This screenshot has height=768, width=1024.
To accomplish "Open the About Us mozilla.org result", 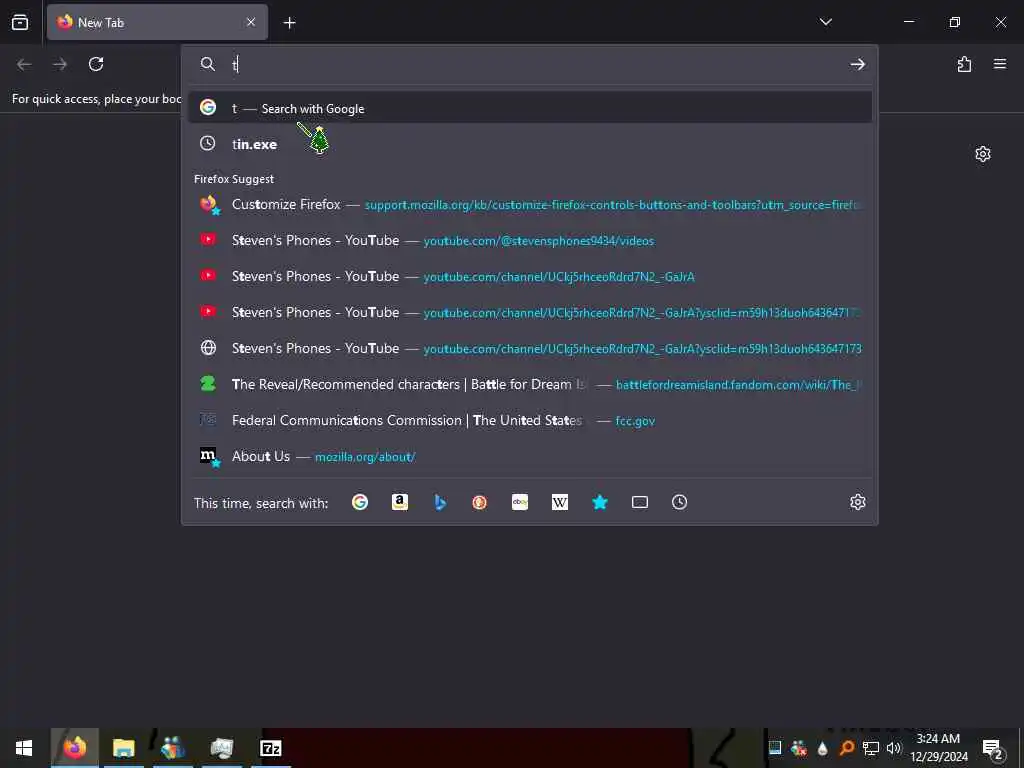I will tap(530, 456).
